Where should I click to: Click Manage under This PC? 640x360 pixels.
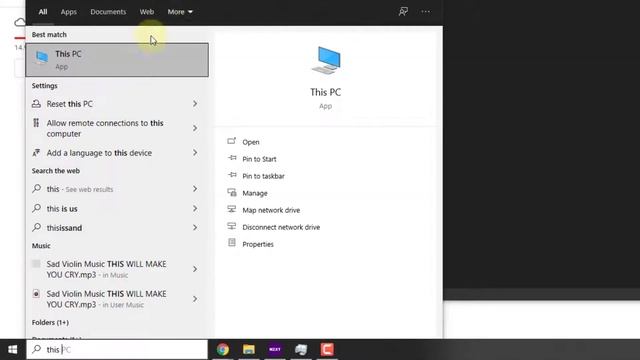click(x=255, y=193)
